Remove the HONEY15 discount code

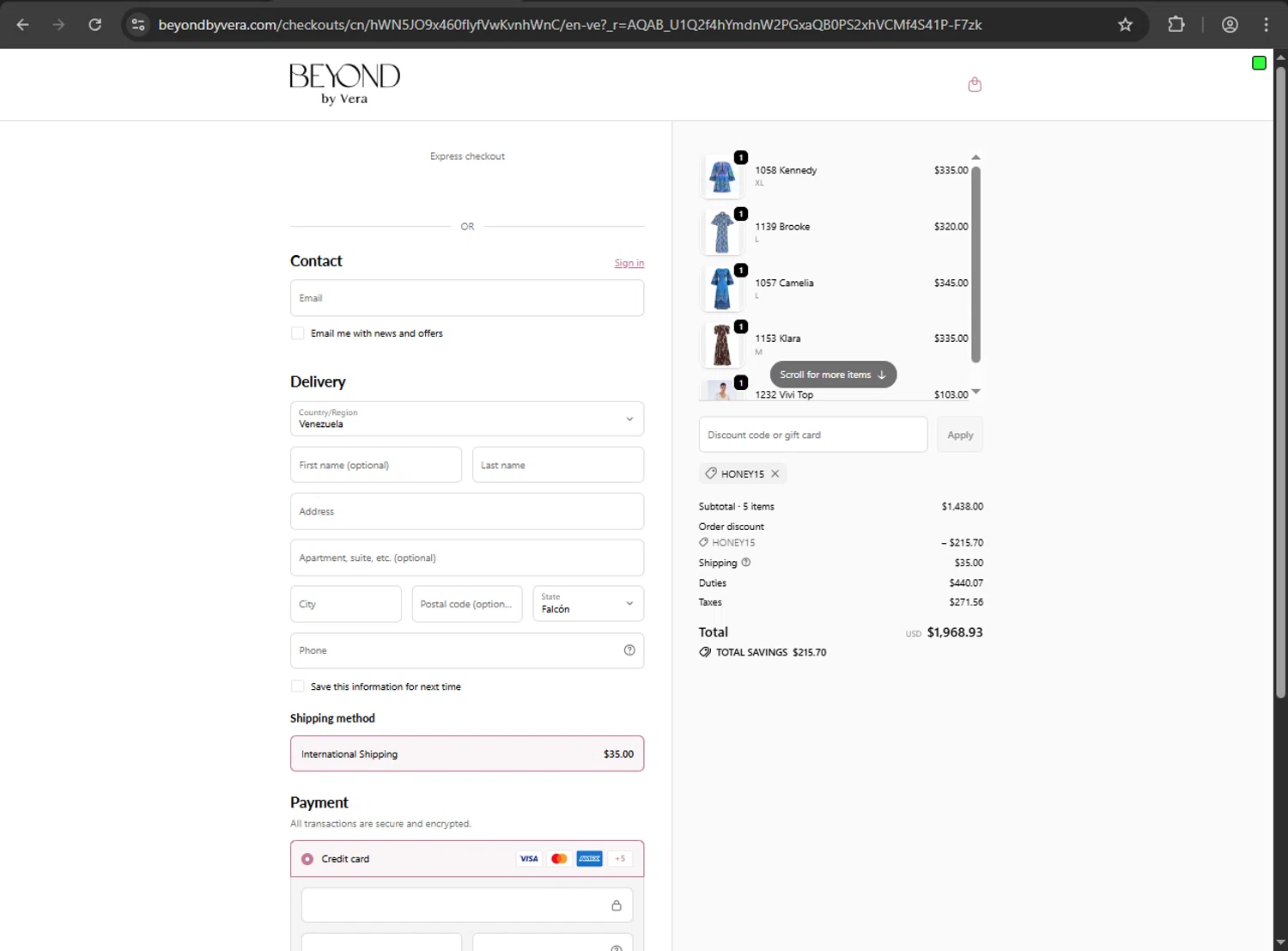click(775, 473)
